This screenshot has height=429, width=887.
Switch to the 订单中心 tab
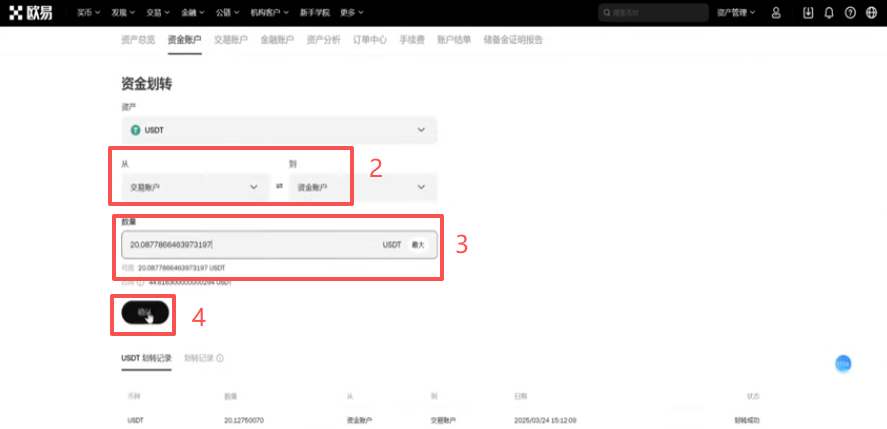370,40
